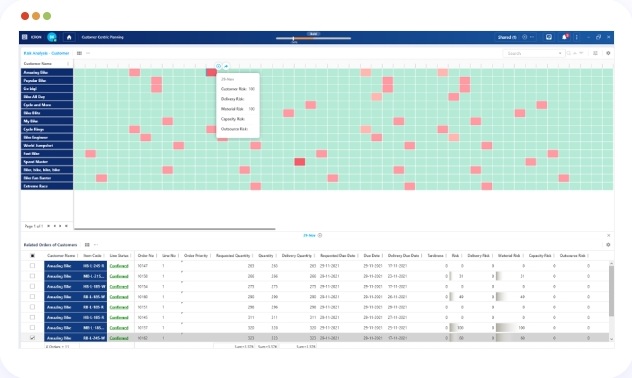The height and width of the screenshot is (378, 632).
Task: Select the Popular Bike customer row
Action: pyautogui.click(x=47, y=81)
